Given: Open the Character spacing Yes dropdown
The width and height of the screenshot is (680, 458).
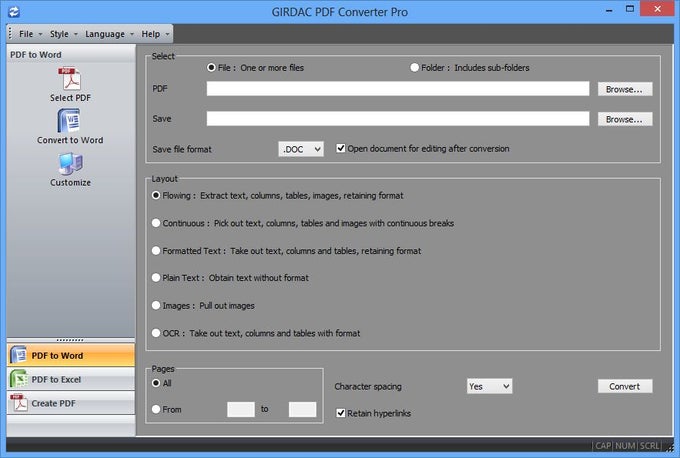Looking at the screenshot, I should click(x=490, y=386).
